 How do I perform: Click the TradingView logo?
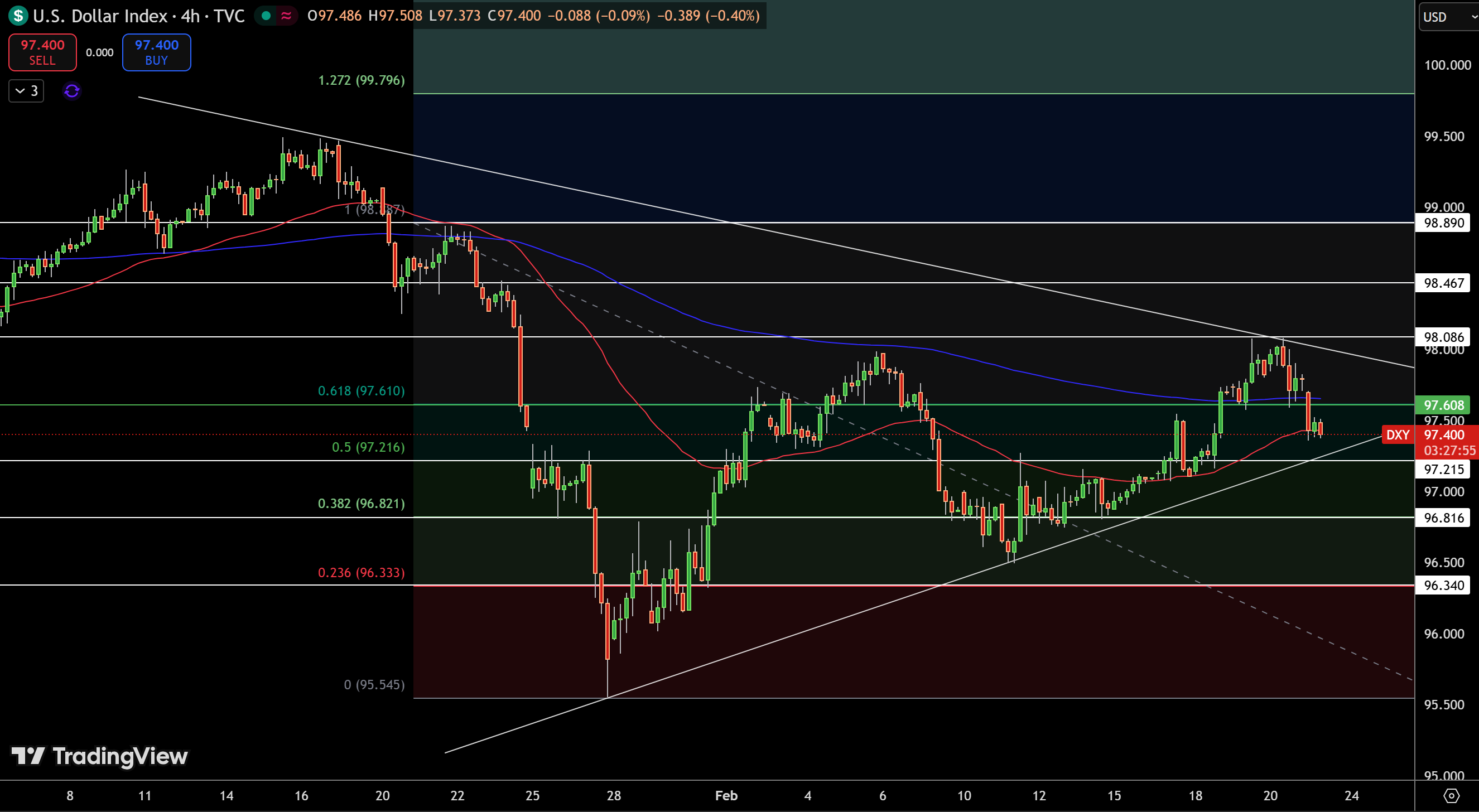99,756
